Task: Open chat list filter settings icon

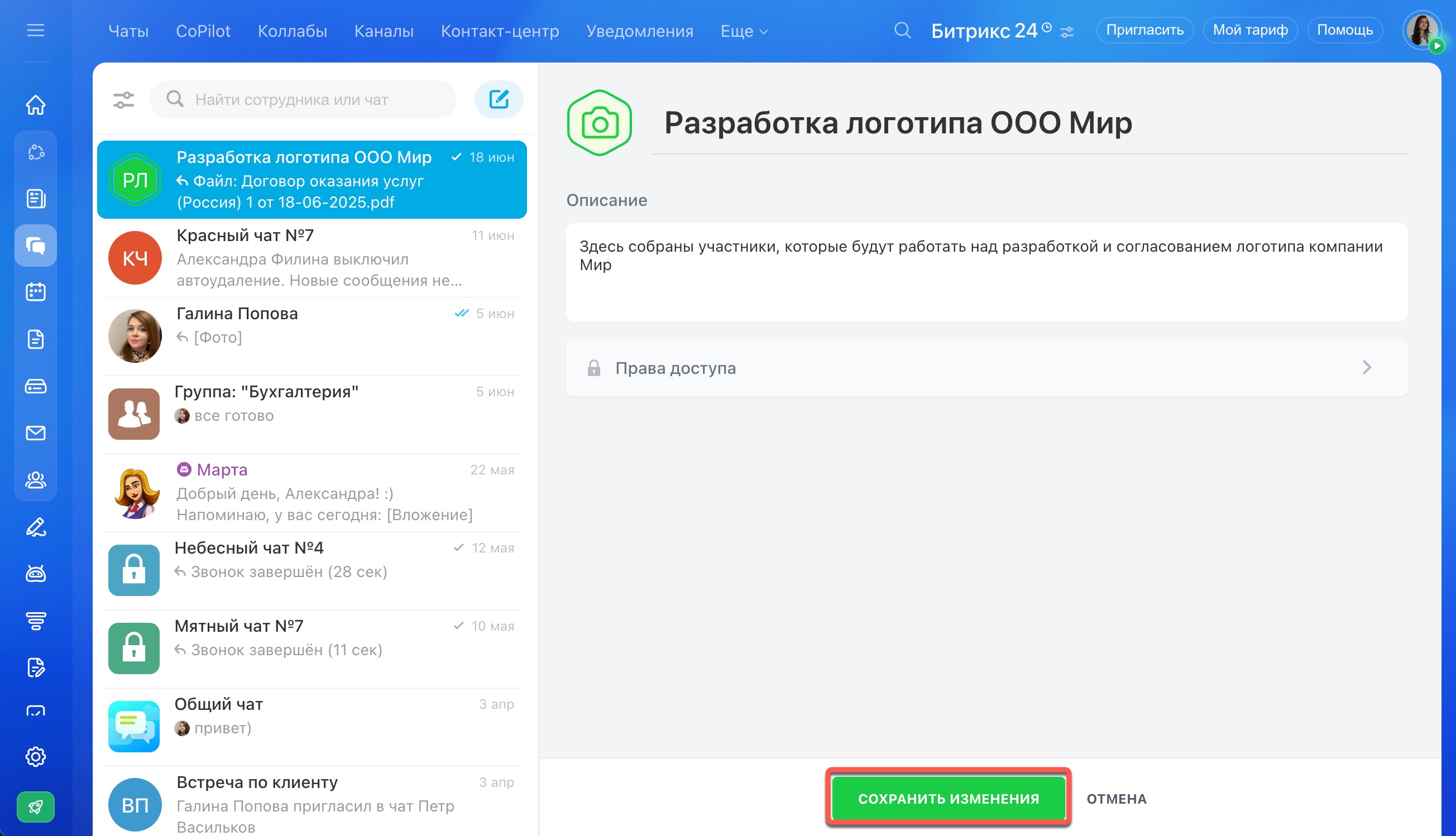Action: [123, 100]
